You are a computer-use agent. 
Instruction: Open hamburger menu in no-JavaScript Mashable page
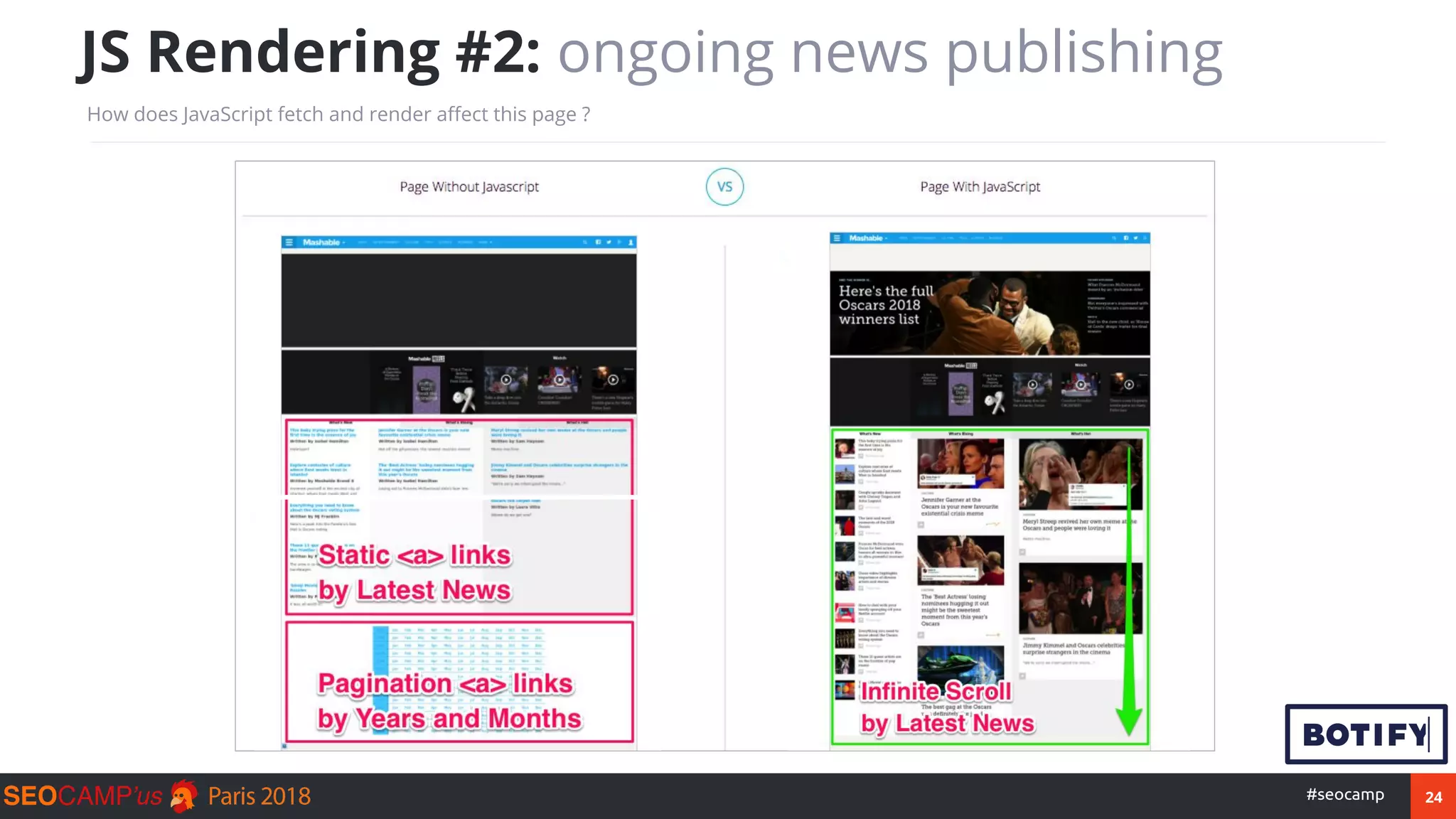pos(289,242)
